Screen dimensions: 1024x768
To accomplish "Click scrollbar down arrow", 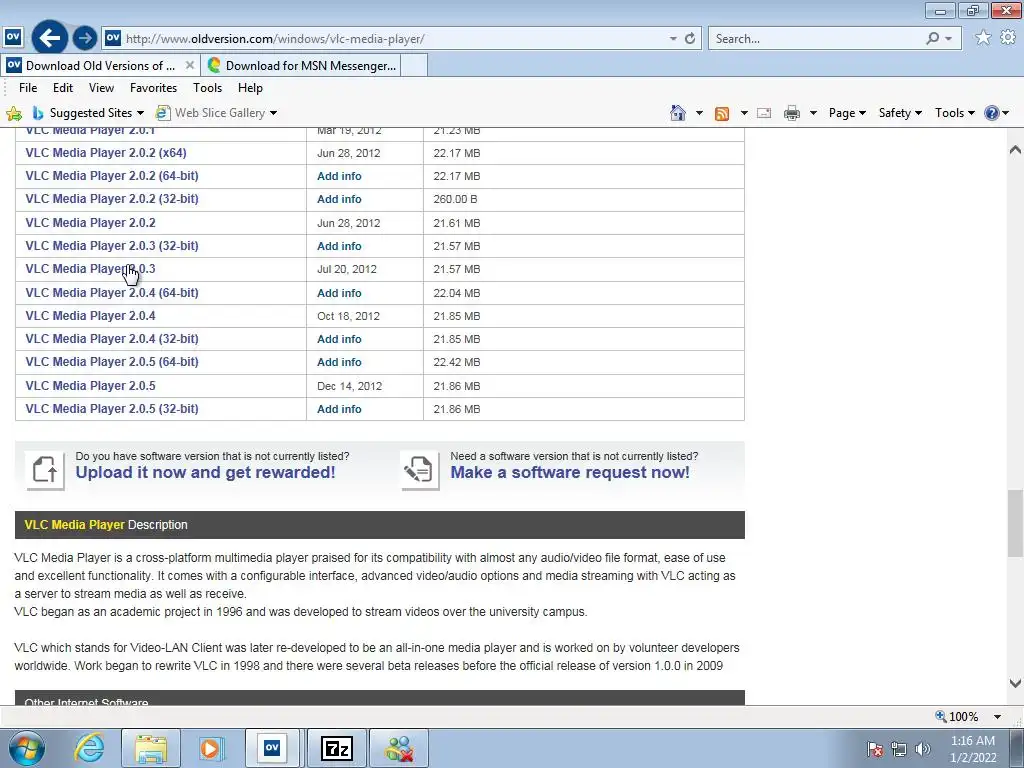I will coord(1015,683).
